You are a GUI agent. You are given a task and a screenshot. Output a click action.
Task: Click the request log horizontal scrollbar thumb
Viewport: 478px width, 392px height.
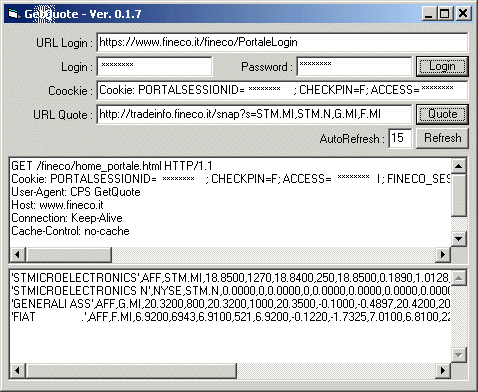point(69,255)
